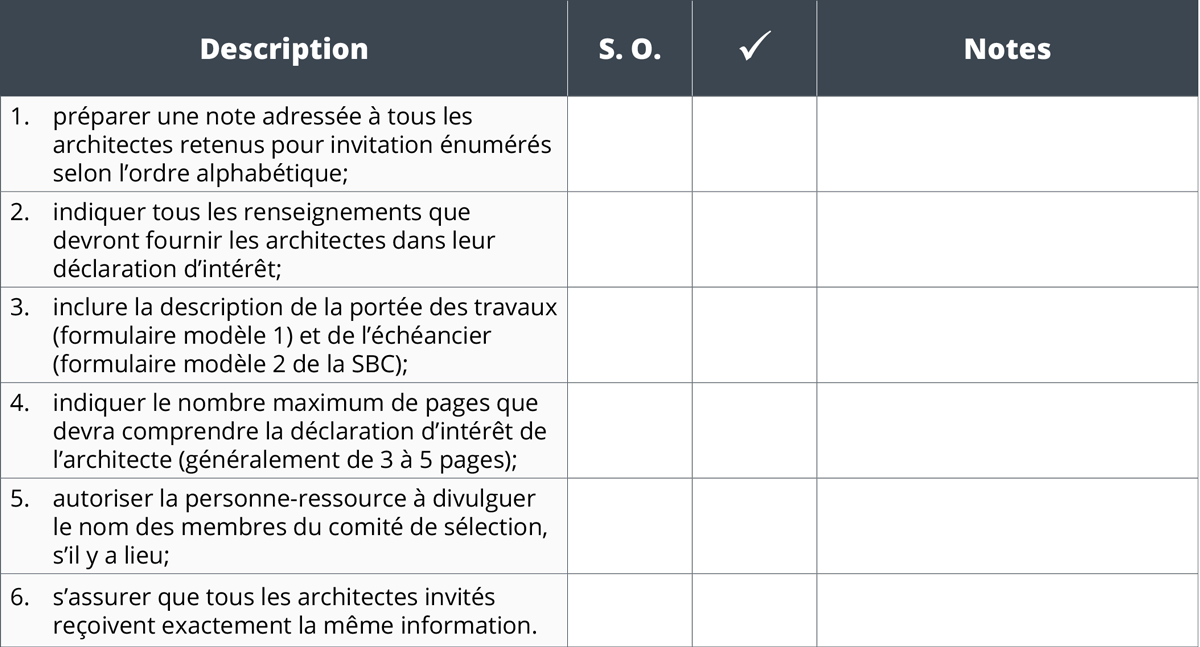Screen dimensions: 1200x647
Task: Mark S. O. cell for item 1
Action: coord(630,144)
